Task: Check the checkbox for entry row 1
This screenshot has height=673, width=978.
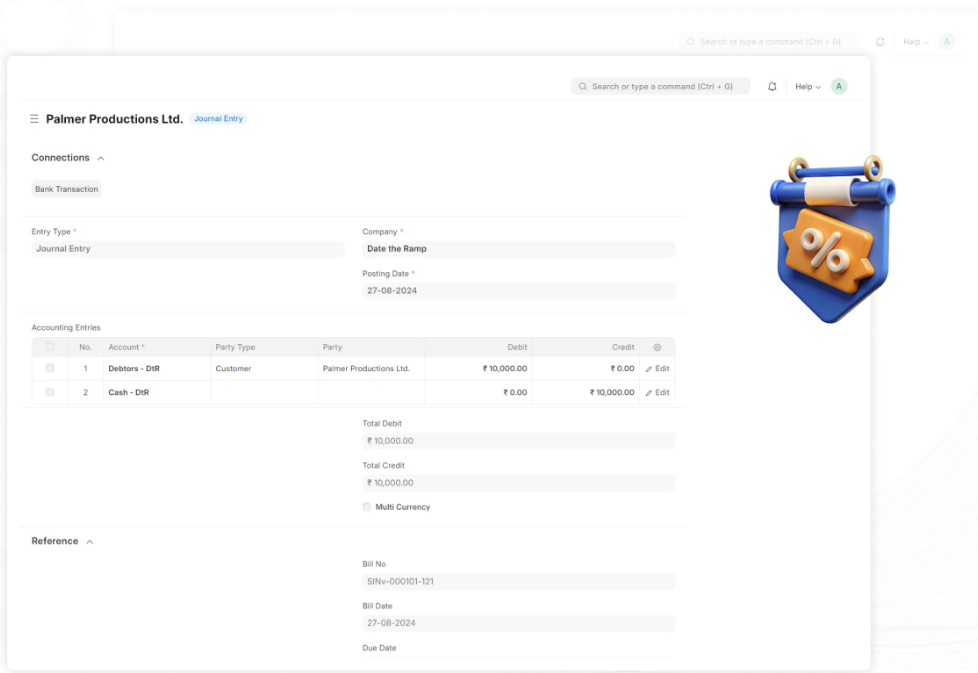Action: (49, 368)
